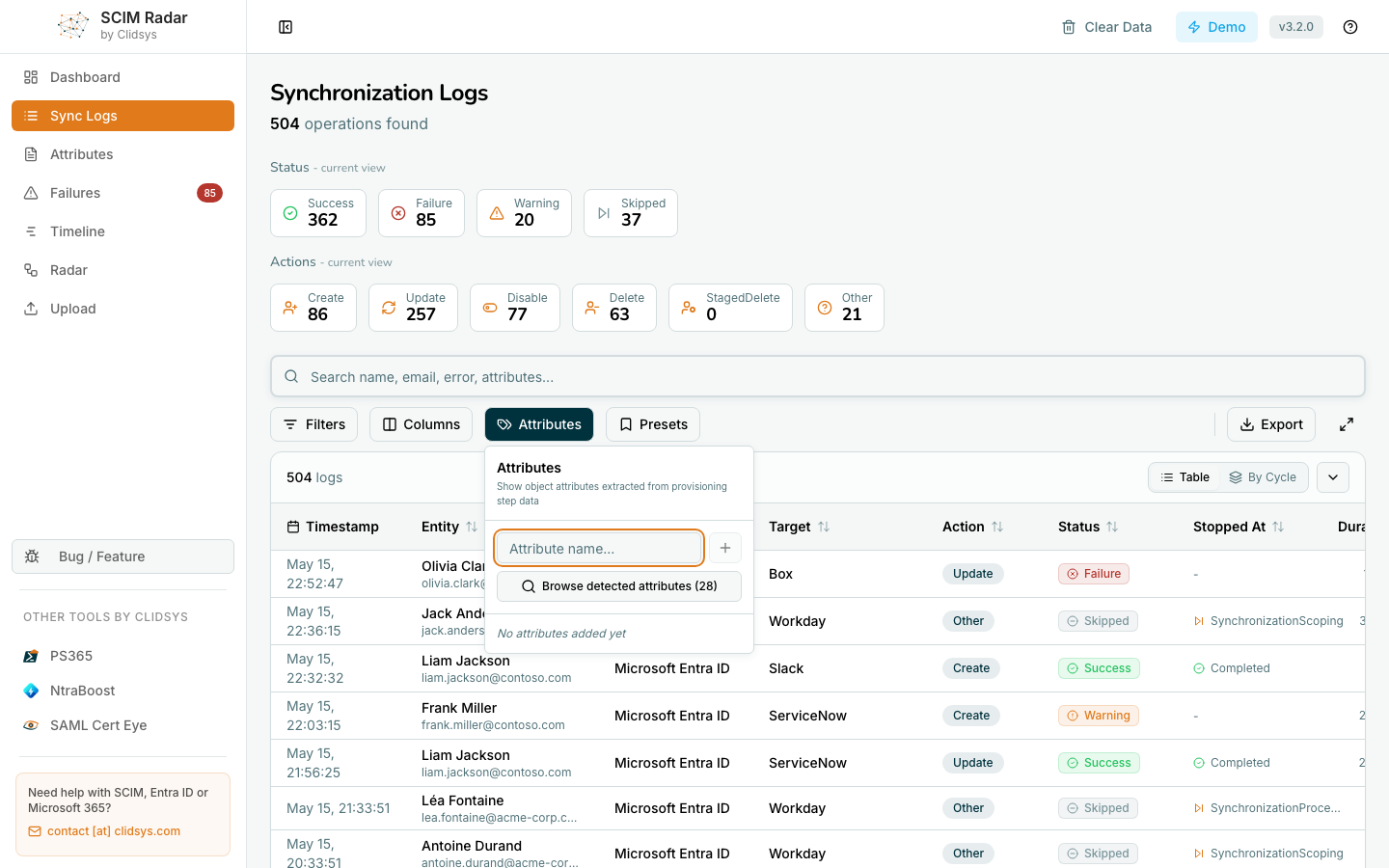Click Antoine Durand entity name
Screen dimensions: 1389x868
click(x=472, y=846)
